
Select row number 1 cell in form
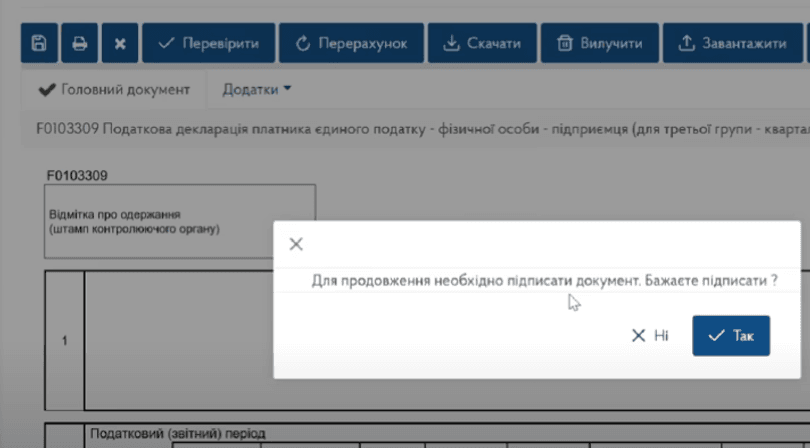tap(64, 340)
